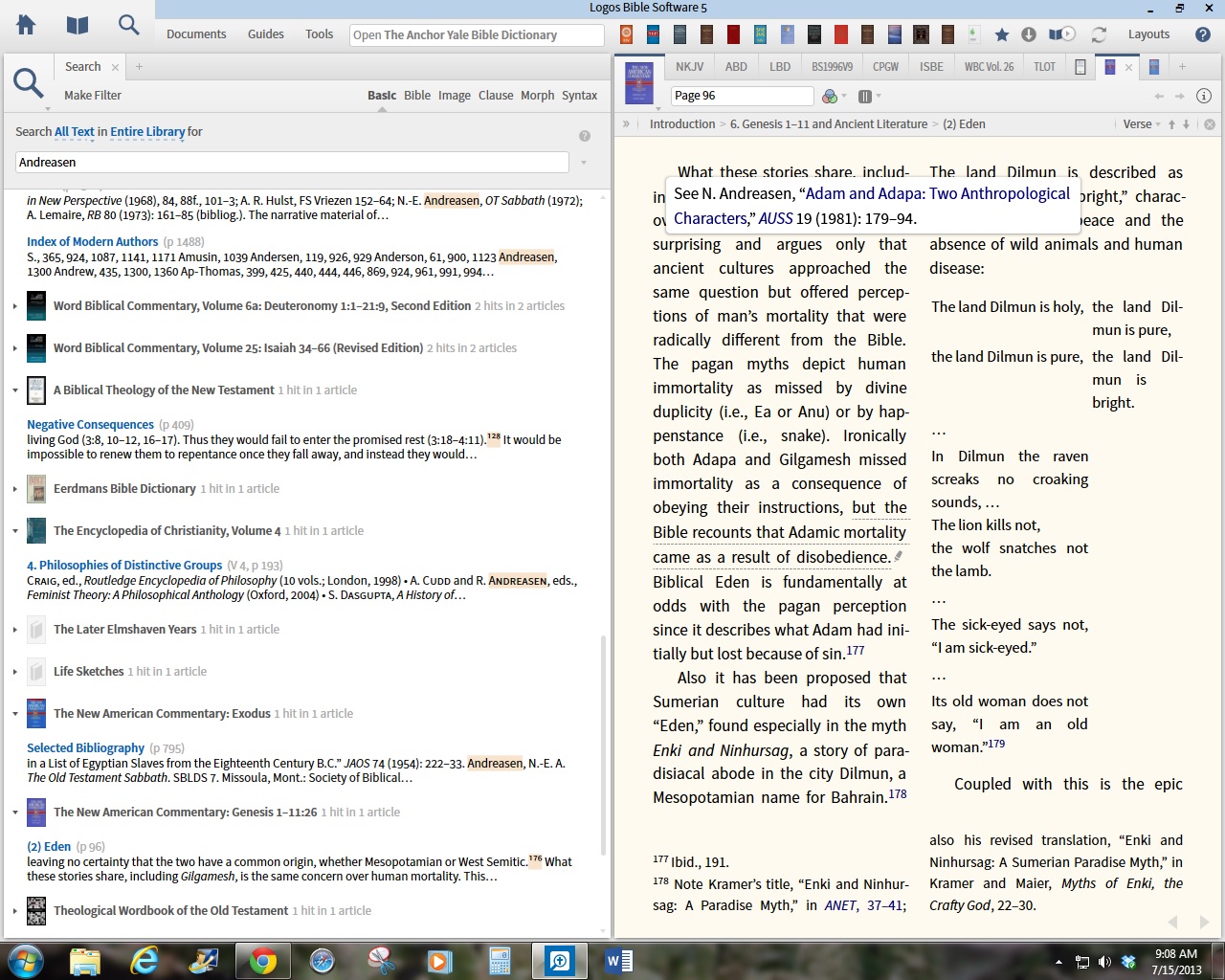Expand Eerdmans Bible Dictionary results
Screen dimensions: 1225x980
coord(15,489)
